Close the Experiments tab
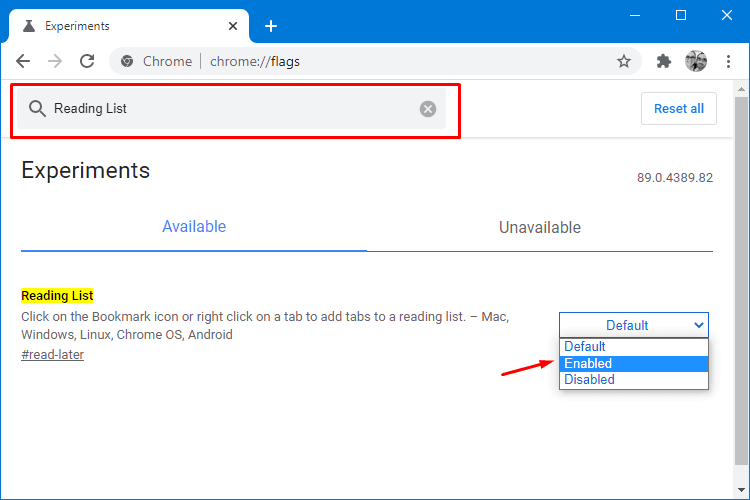This screenshot has height=500, width=750. pyautogui.click(x=233, y=26)
